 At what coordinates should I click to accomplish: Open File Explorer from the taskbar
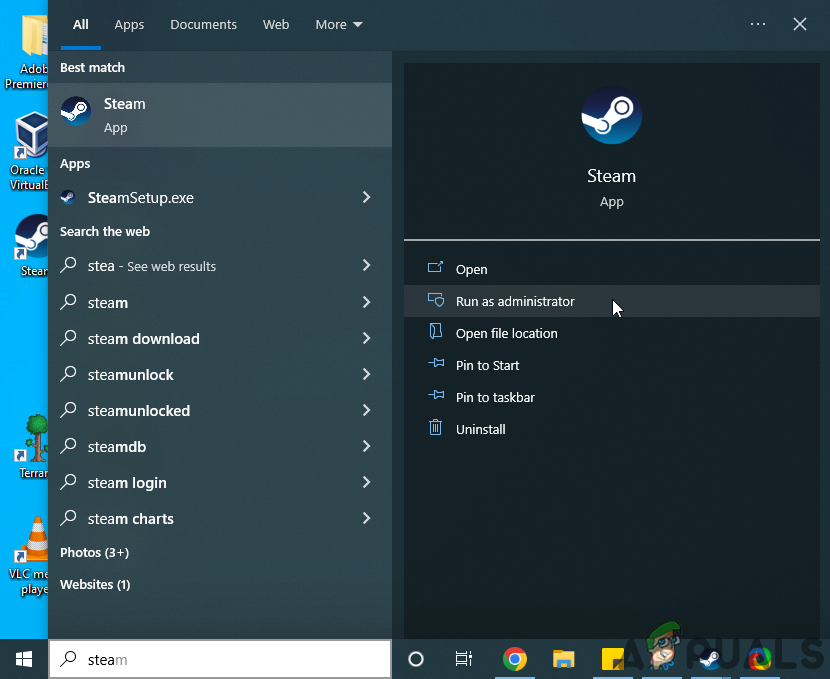[x=563, y=659]
